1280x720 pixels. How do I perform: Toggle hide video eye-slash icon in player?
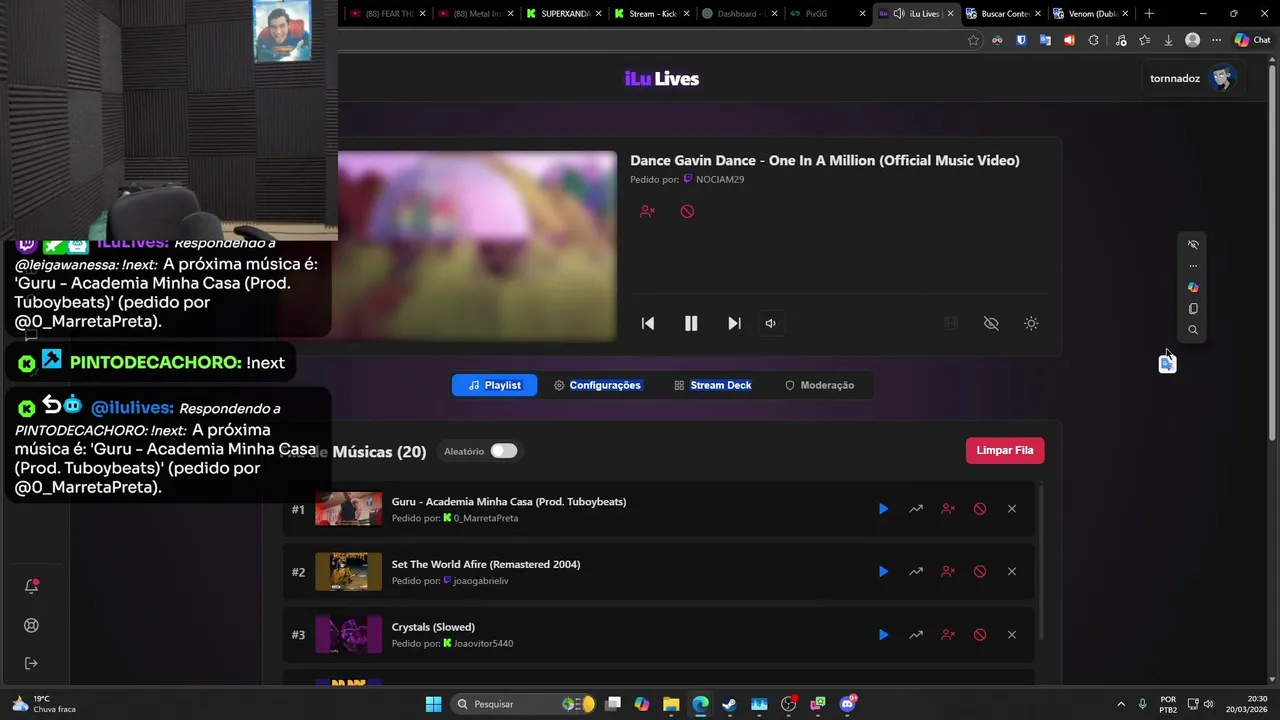pos(991,323)
